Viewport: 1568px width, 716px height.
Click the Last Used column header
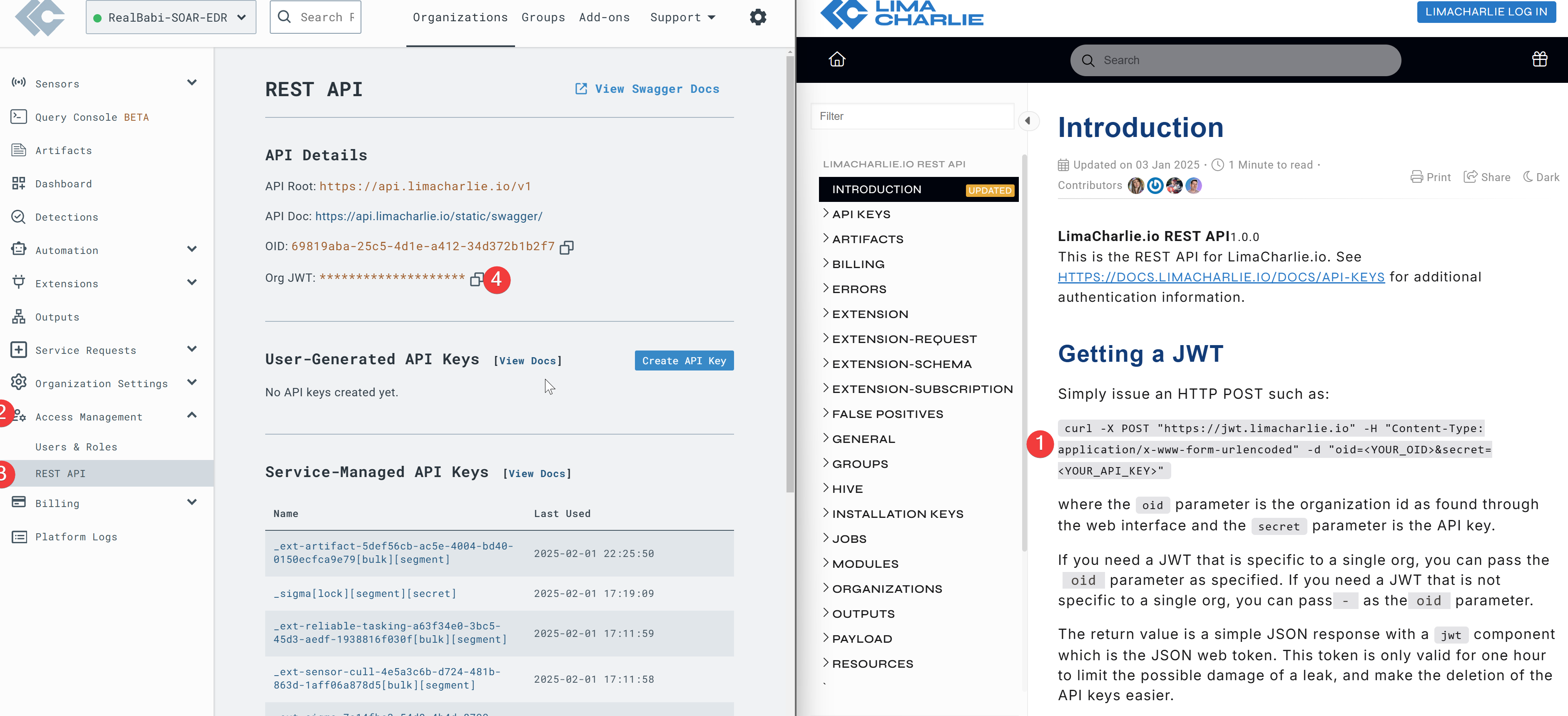click(x=562, y=513)
